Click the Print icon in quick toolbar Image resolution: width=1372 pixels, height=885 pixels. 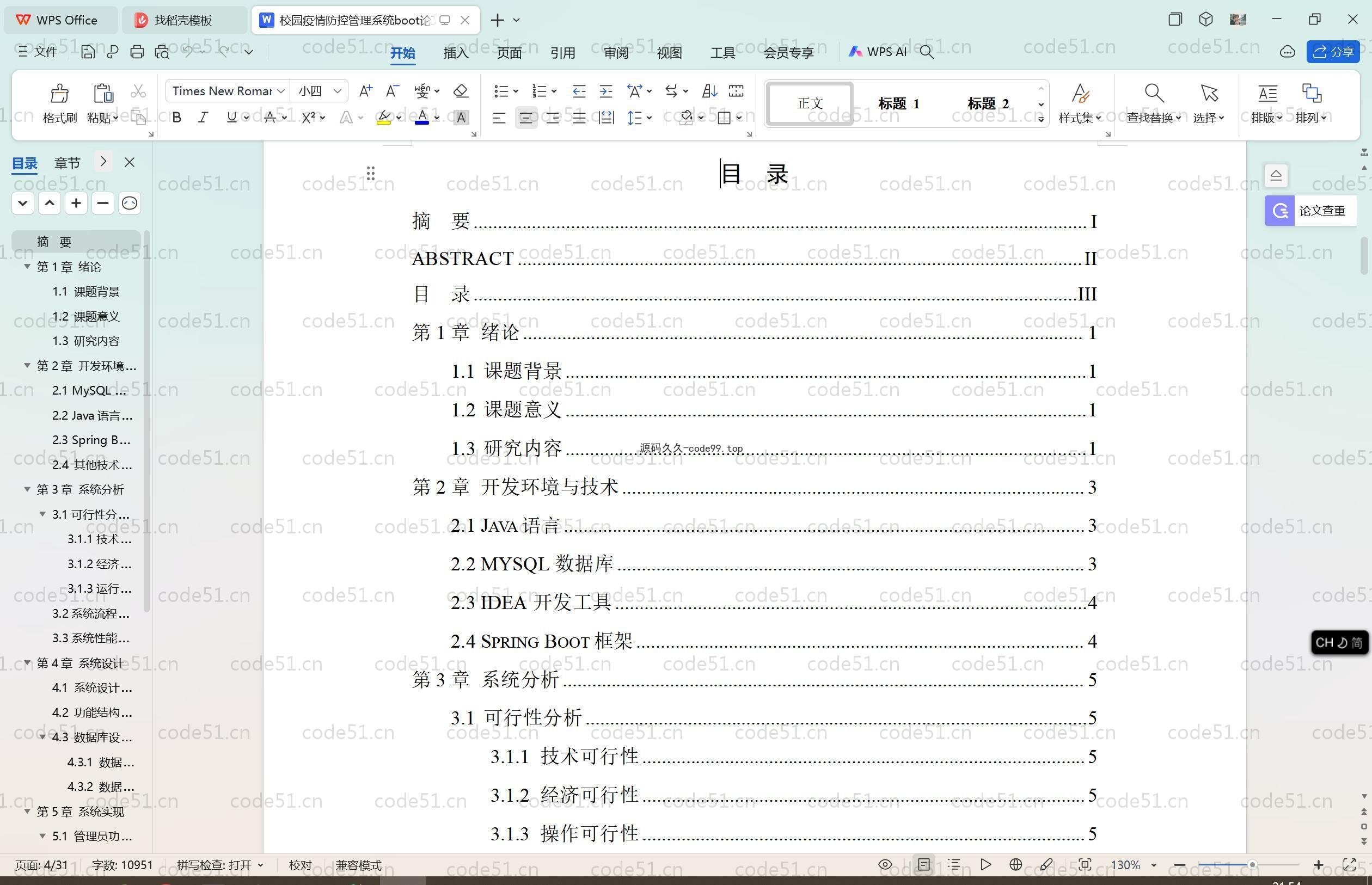click(x=137, y=52)
